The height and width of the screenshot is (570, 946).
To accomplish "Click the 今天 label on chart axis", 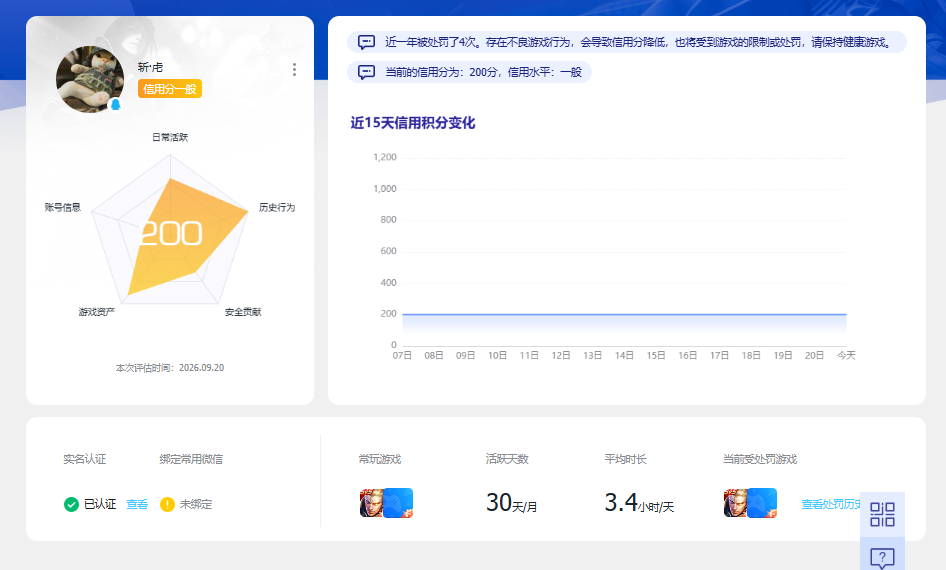I will [846, 356].
